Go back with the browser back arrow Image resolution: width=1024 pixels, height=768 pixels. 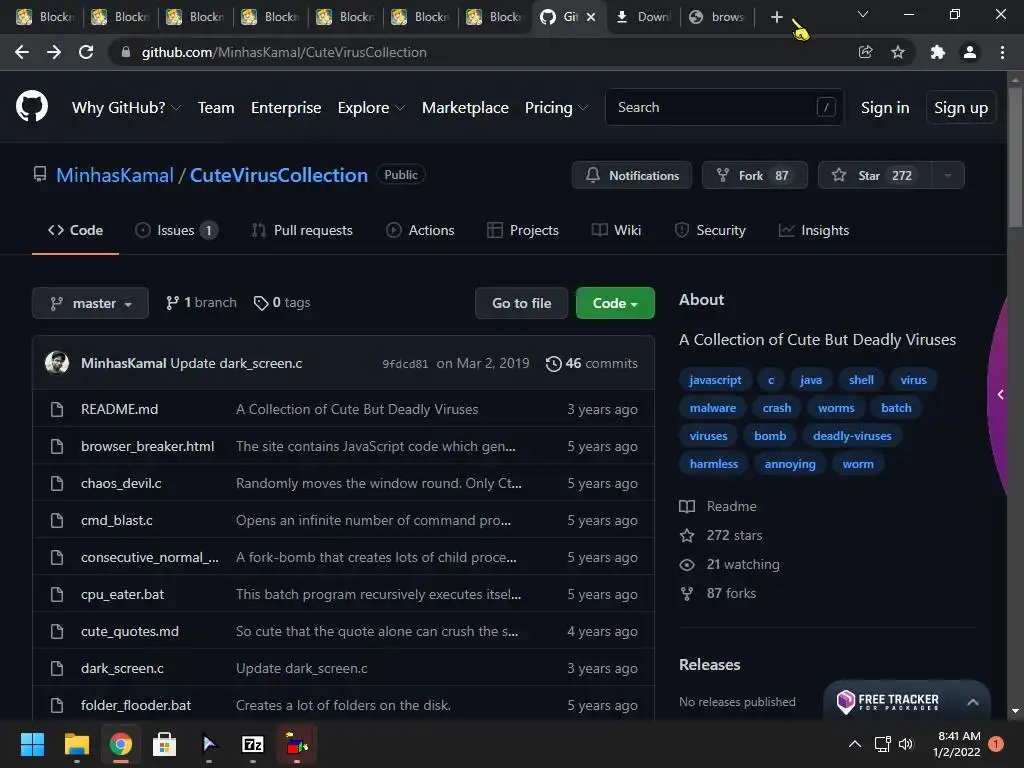22,52
